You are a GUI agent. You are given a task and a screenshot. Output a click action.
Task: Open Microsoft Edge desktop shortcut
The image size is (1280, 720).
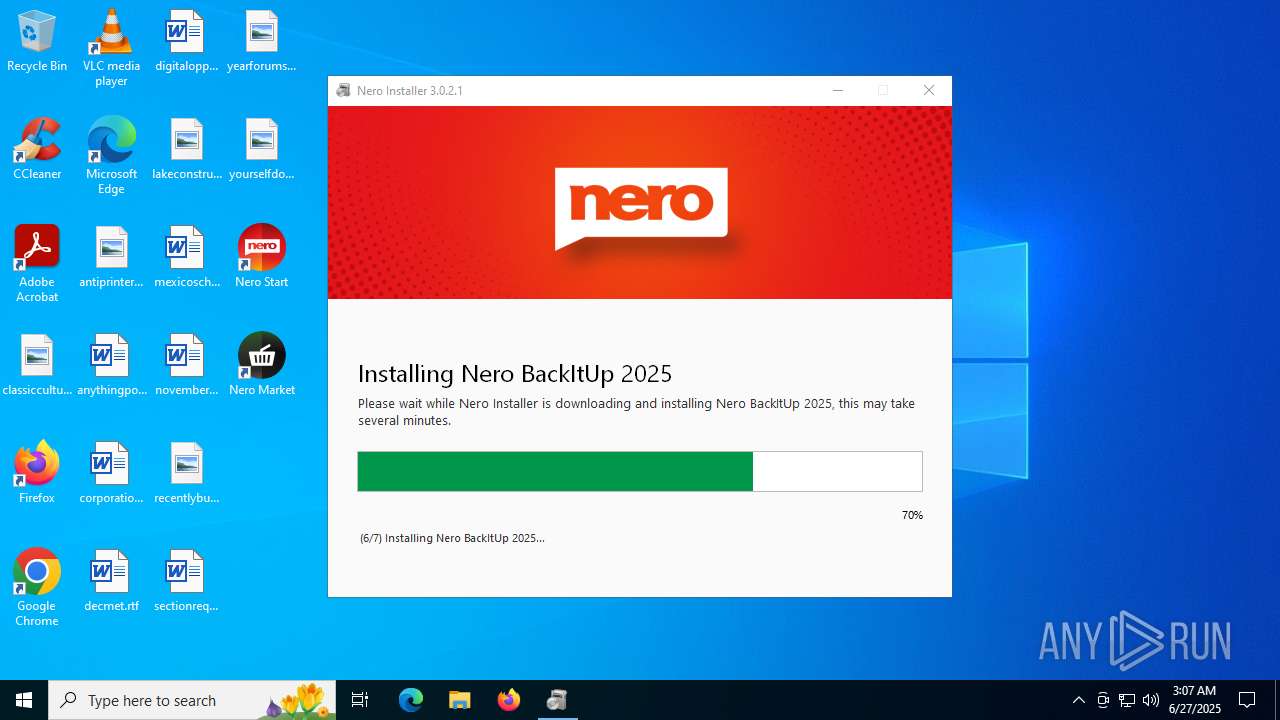point(111,156)
